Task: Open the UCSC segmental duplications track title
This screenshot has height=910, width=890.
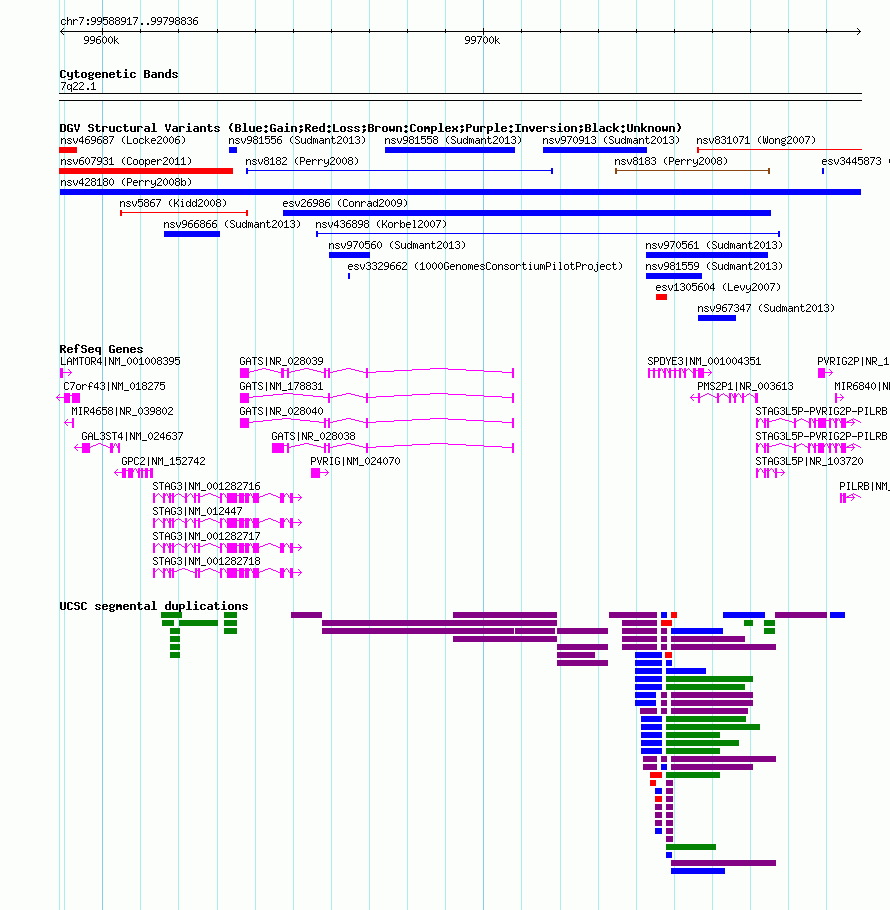Action: (x=154, y=606)
